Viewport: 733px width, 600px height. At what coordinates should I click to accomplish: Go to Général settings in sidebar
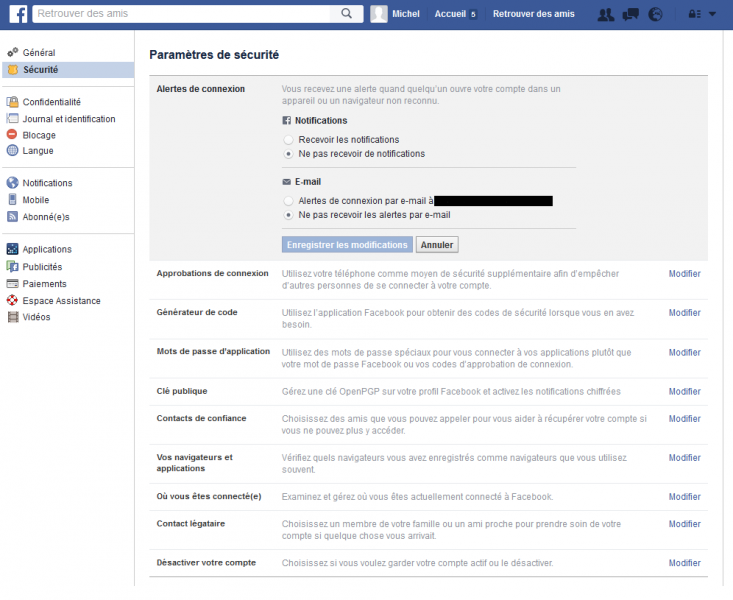[x=38, y=52]
